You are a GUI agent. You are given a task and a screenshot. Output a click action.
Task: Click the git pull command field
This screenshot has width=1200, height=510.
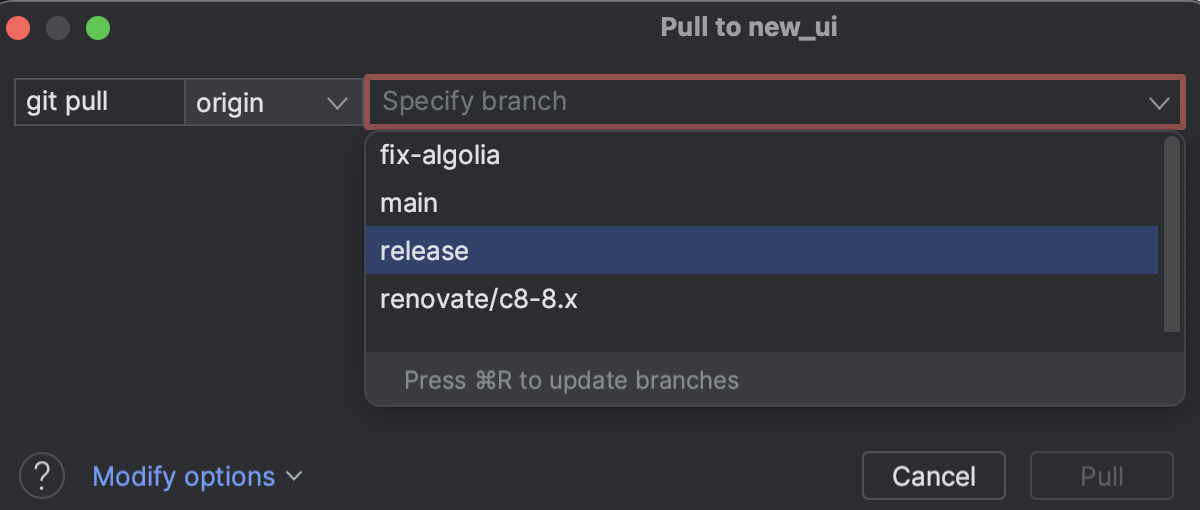coord(99,102)
